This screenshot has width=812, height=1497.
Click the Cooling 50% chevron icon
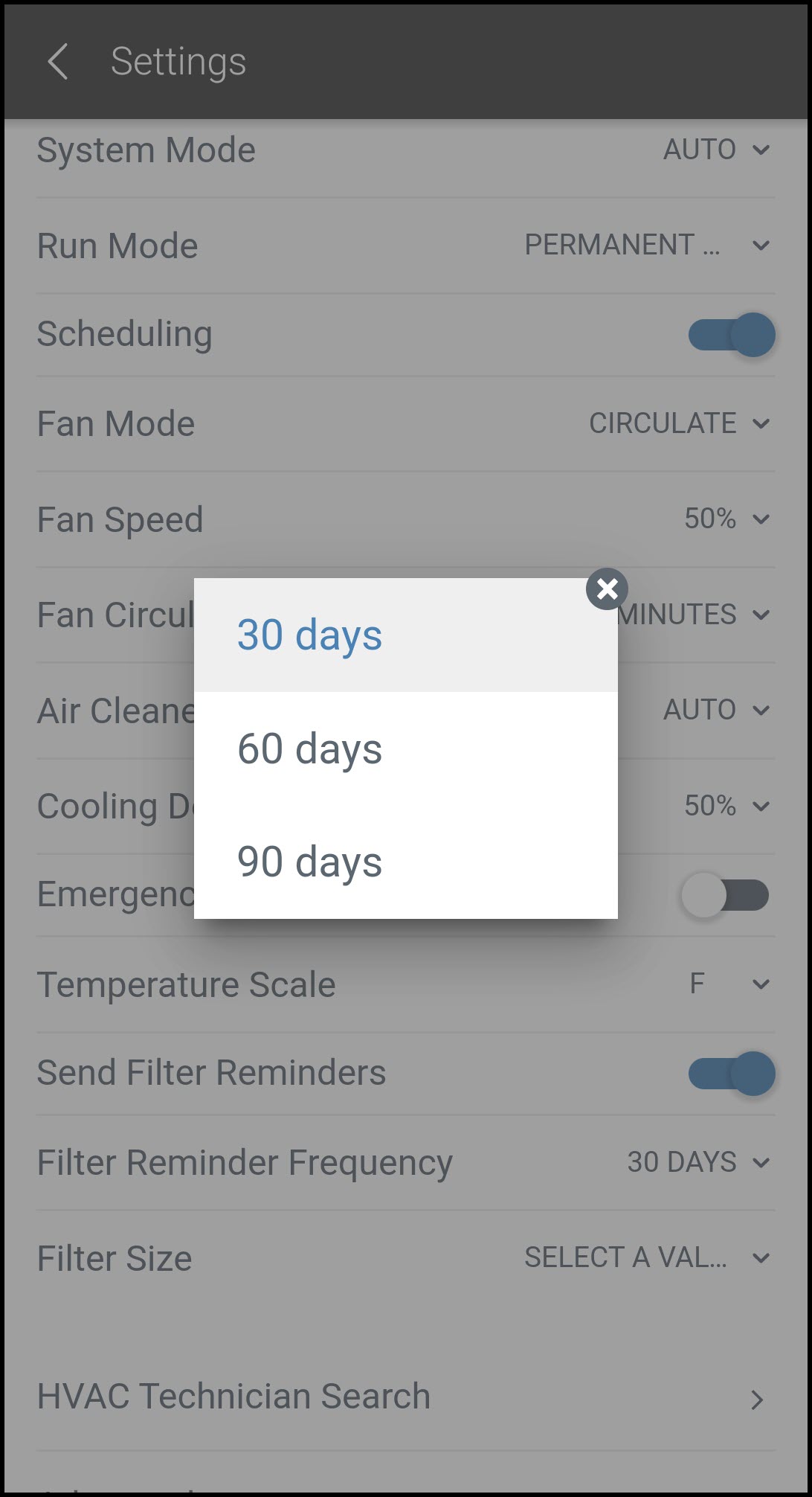click(760, 806)
